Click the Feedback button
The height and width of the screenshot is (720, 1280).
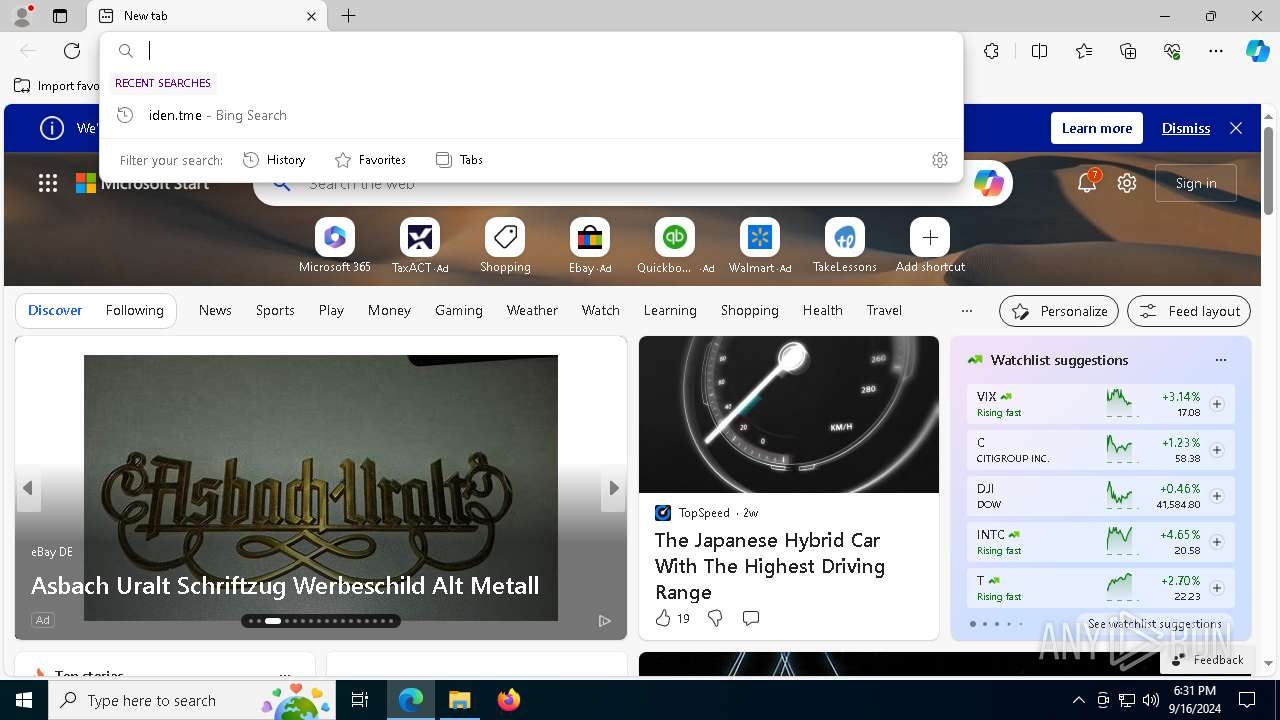(x=1207, y=660)
